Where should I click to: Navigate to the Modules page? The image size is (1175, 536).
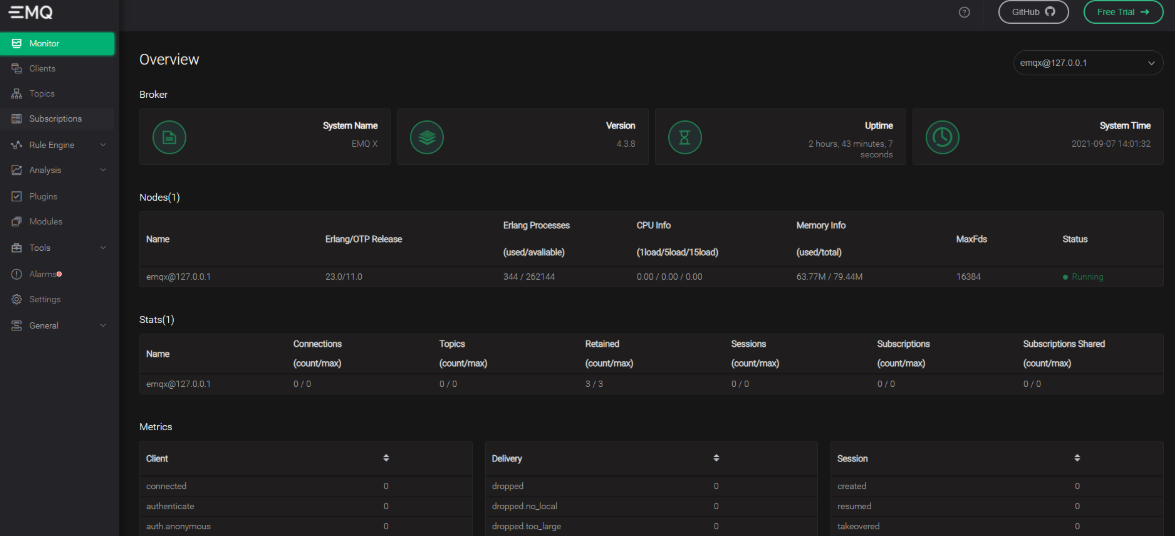tap(58, 222)
